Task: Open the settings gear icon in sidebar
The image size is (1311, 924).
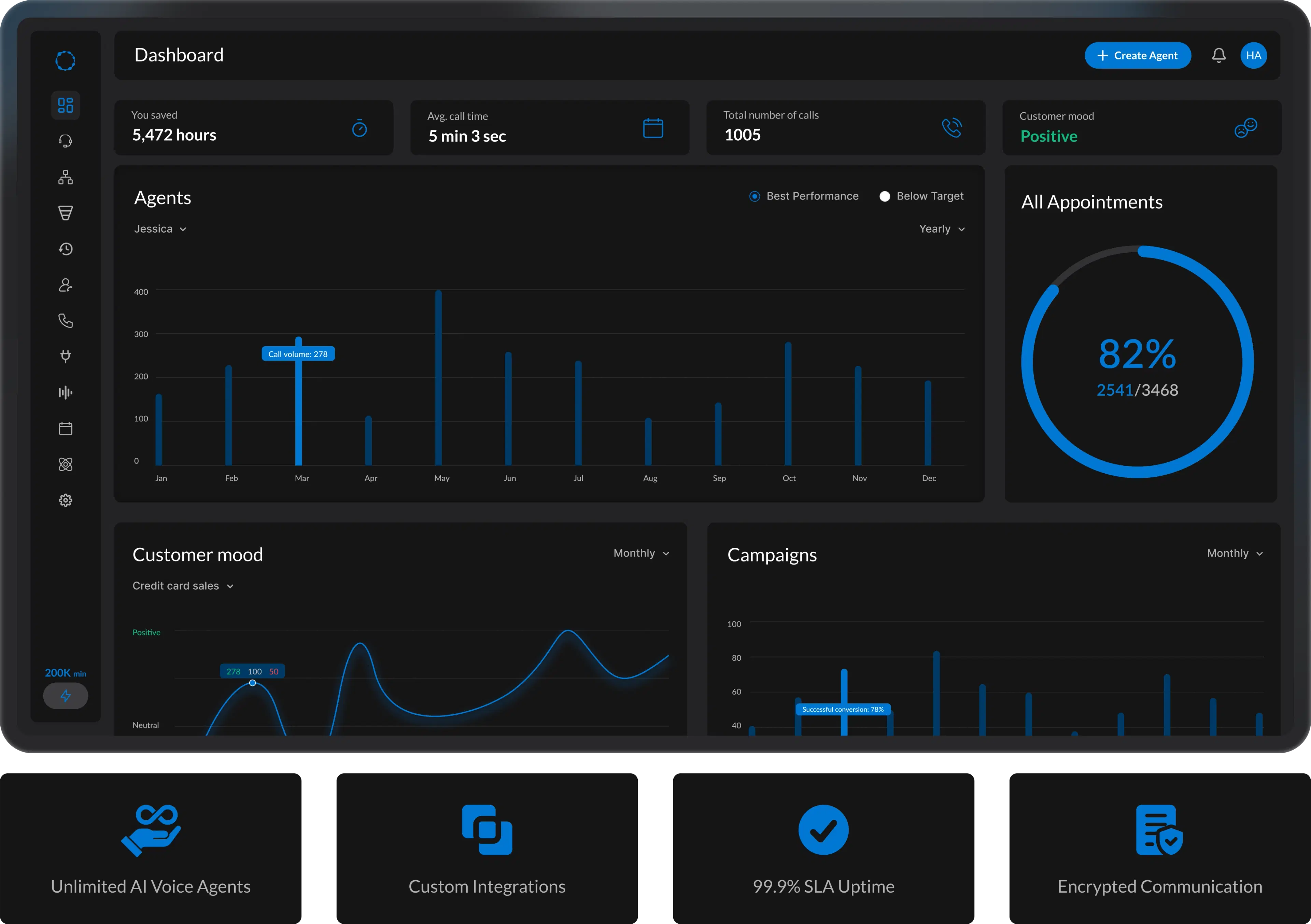Action: 65,500
